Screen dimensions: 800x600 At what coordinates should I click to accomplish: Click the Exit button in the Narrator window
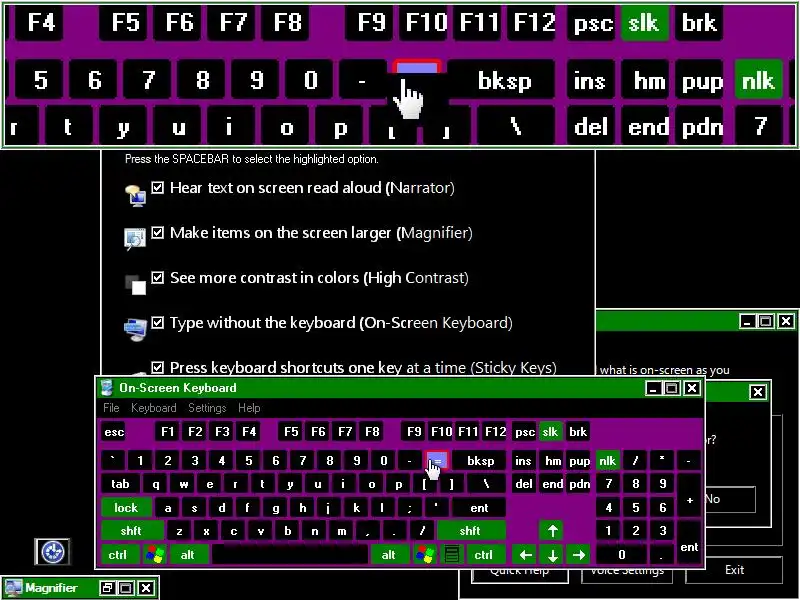coord(735,570)
